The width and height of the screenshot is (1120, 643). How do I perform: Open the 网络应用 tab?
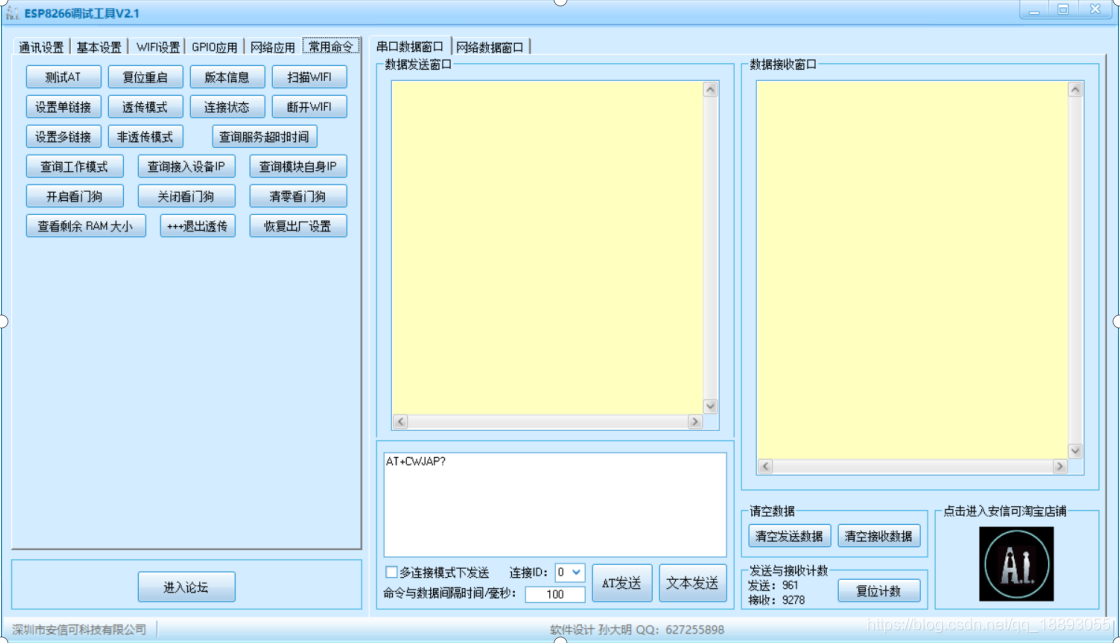click(272, 47)
